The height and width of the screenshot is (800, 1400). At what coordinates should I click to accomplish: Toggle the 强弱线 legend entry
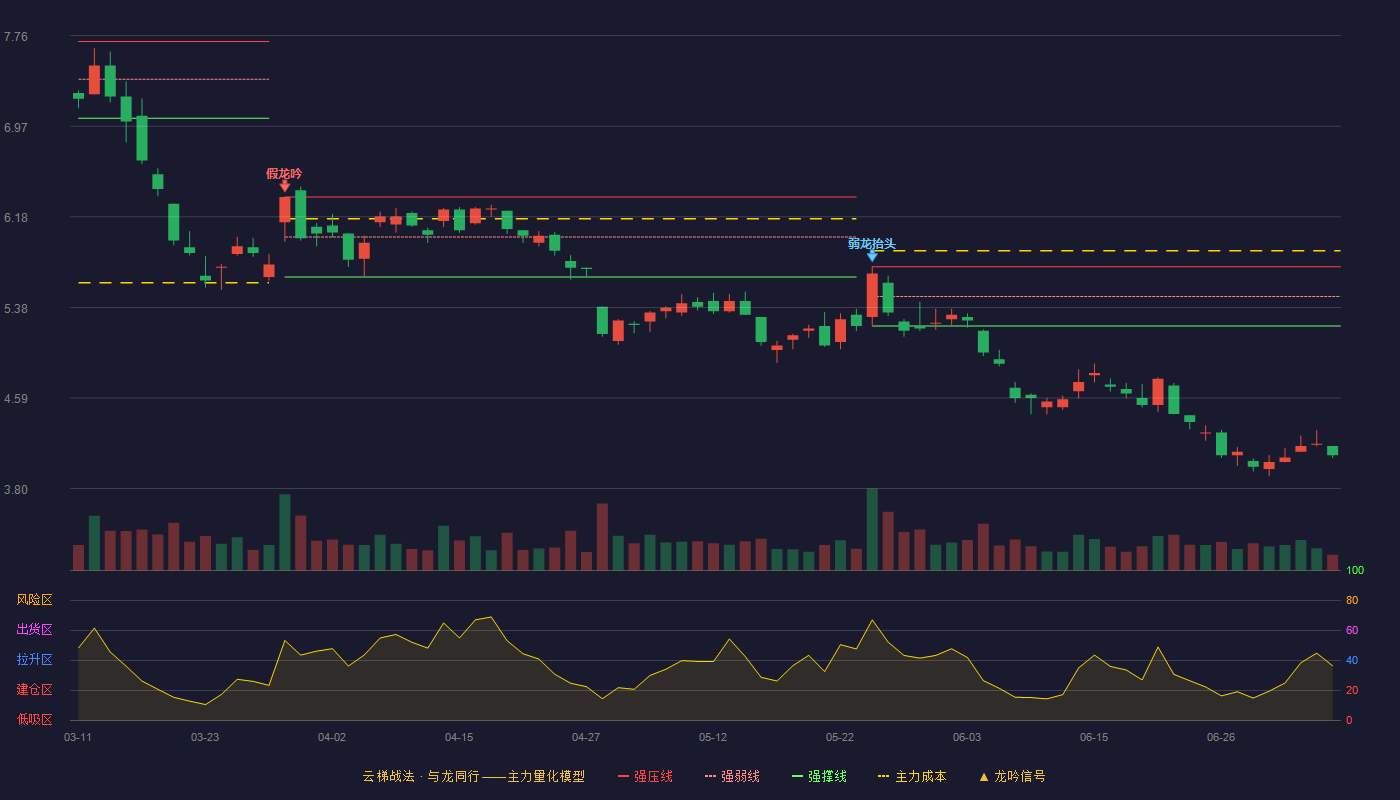pos(732,776)
